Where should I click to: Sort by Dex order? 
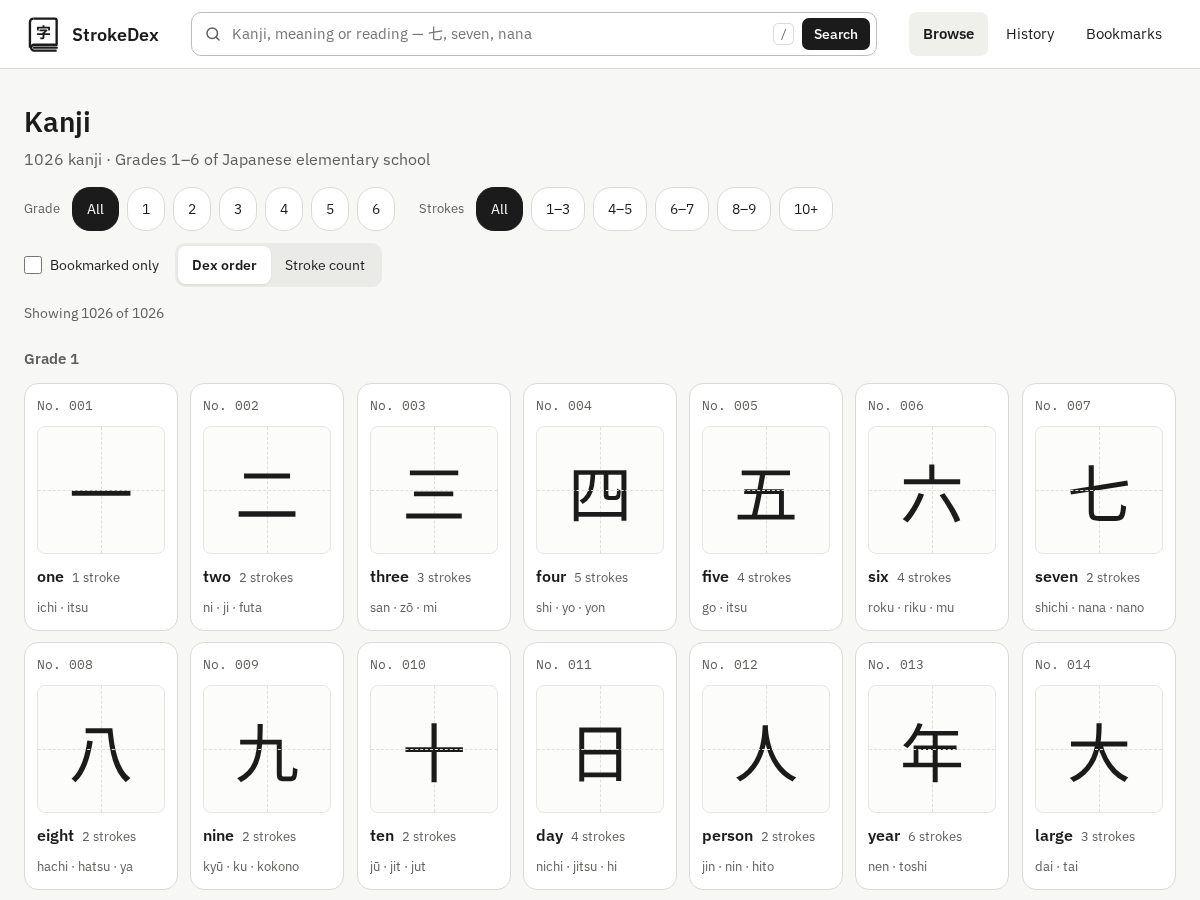pyautogui.click(x=224, y=265)
